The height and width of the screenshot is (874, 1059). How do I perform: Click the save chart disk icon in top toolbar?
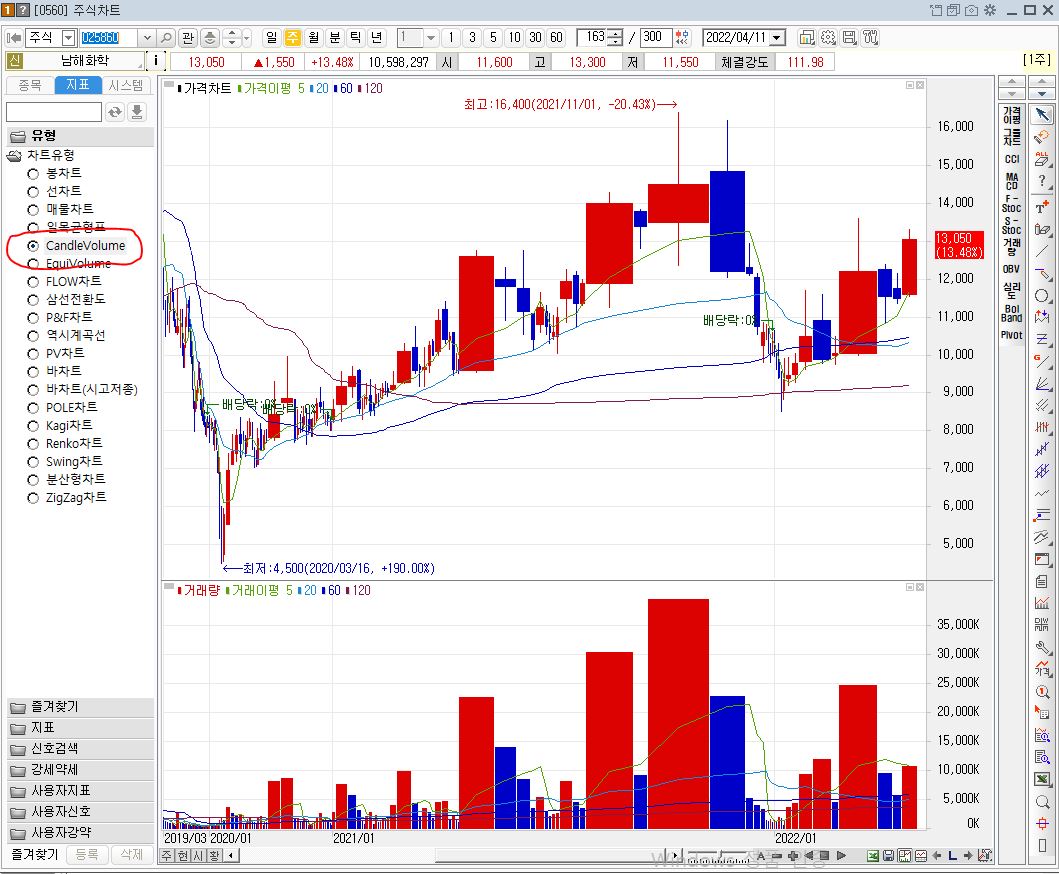[x=850, y=38]
